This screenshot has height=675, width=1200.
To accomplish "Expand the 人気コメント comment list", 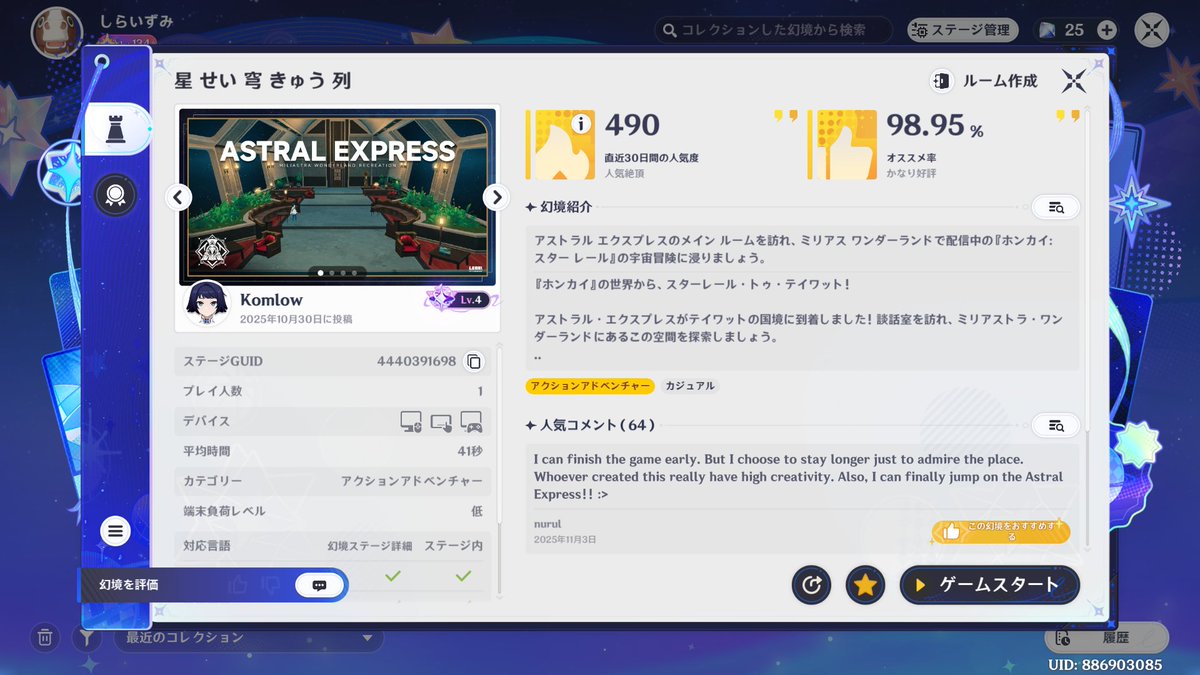I will (x=1056, y=425).
